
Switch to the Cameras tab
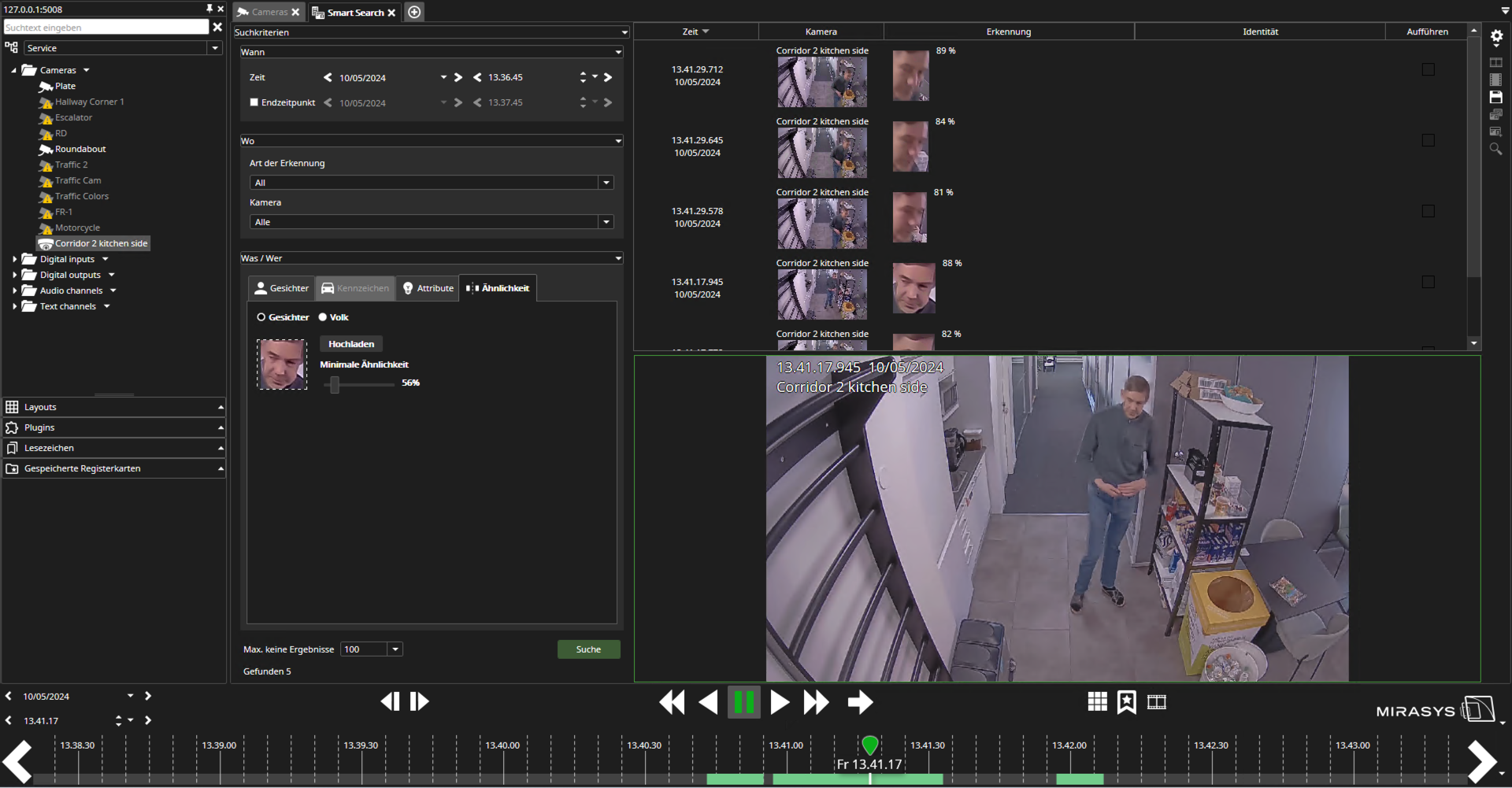(269, 12)
